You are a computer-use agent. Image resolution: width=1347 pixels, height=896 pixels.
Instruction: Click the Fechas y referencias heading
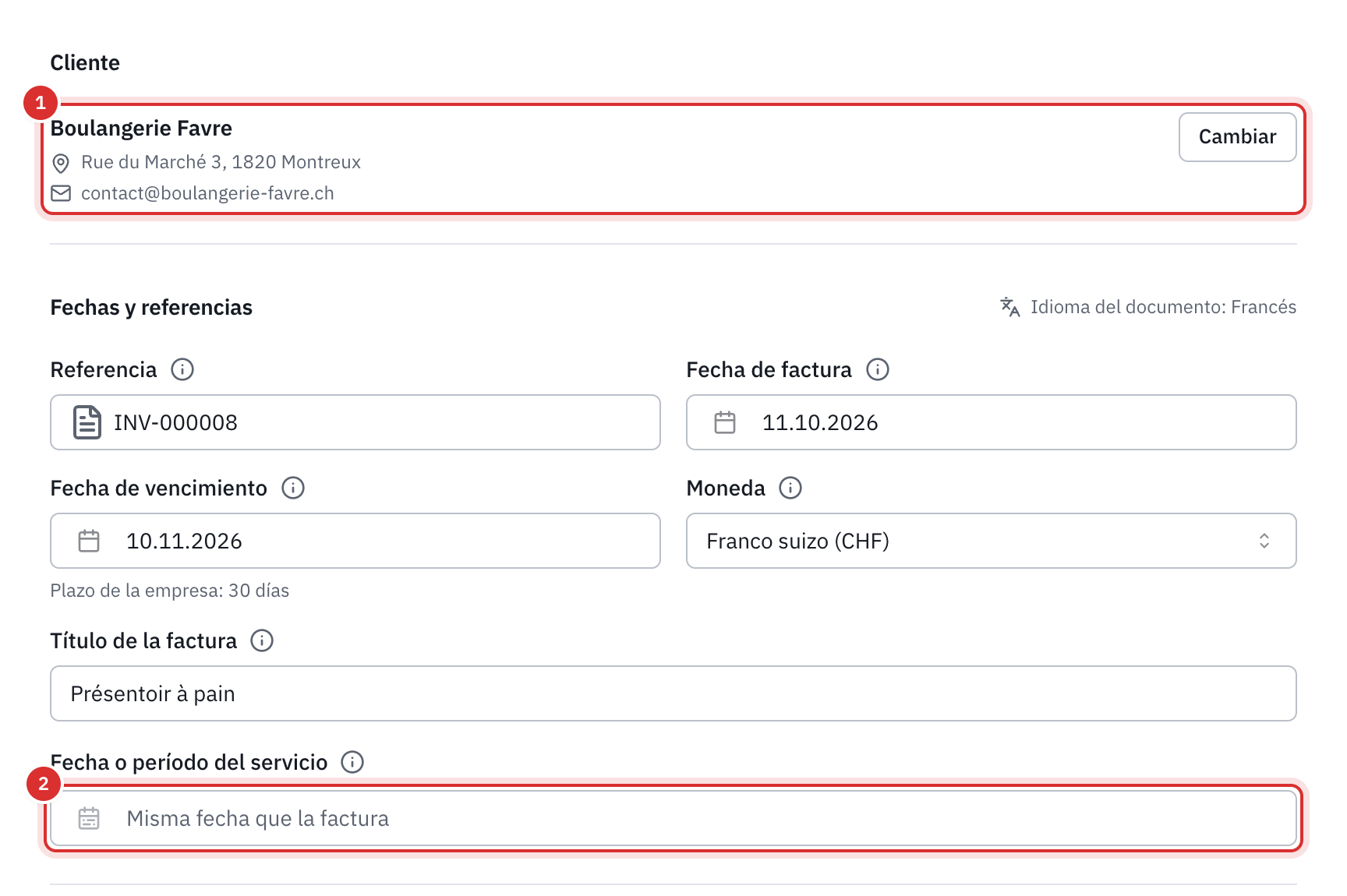click(151, 308)
